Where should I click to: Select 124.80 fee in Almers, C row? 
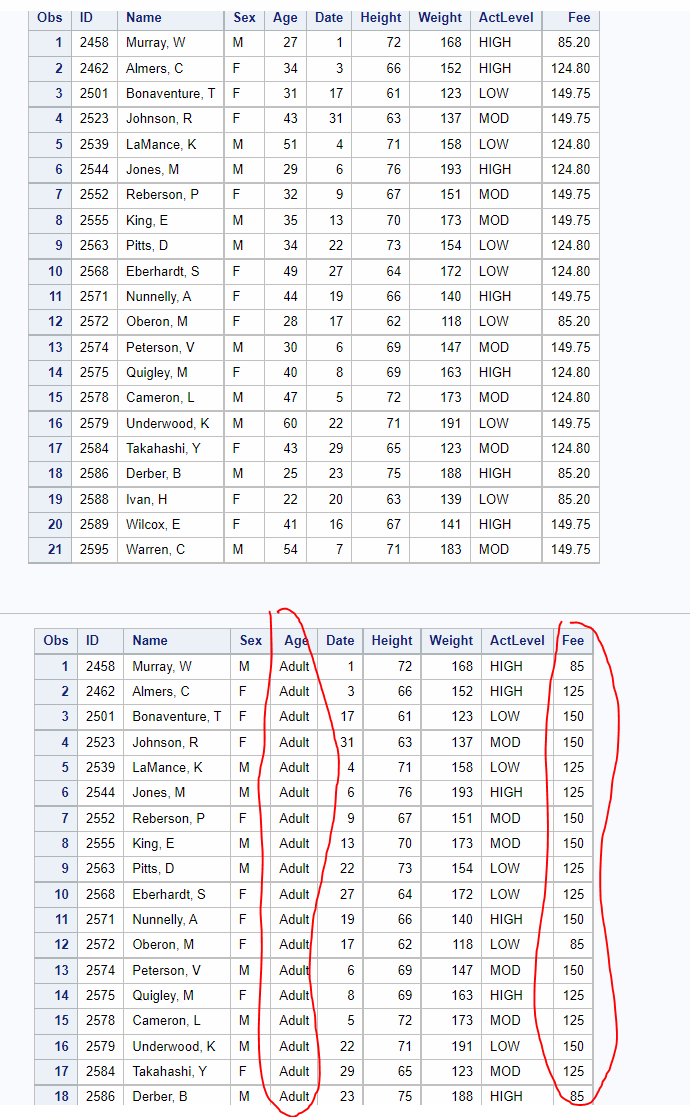(570, 68)
